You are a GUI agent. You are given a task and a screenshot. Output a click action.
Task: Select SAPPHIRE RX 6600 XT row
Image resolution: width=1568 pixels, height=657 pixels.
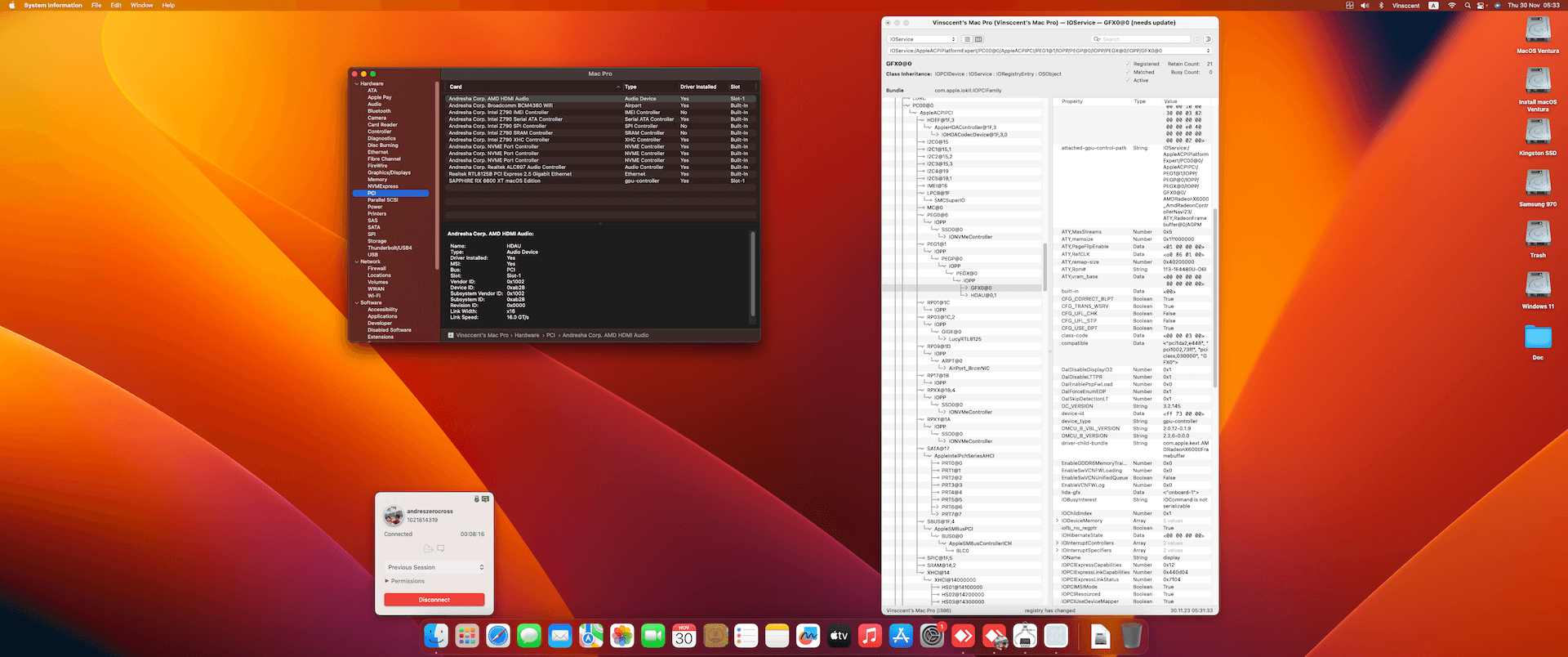[600, 181]
